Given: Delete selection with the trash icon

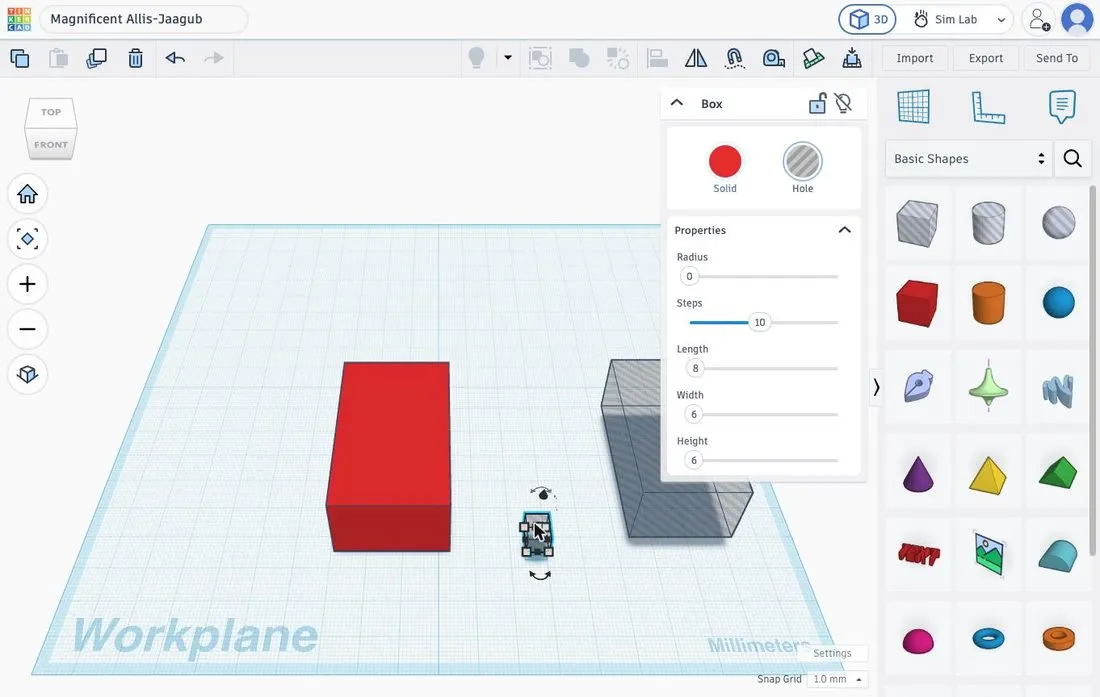Looking at the screenshot, I should [x=135, y=58].
